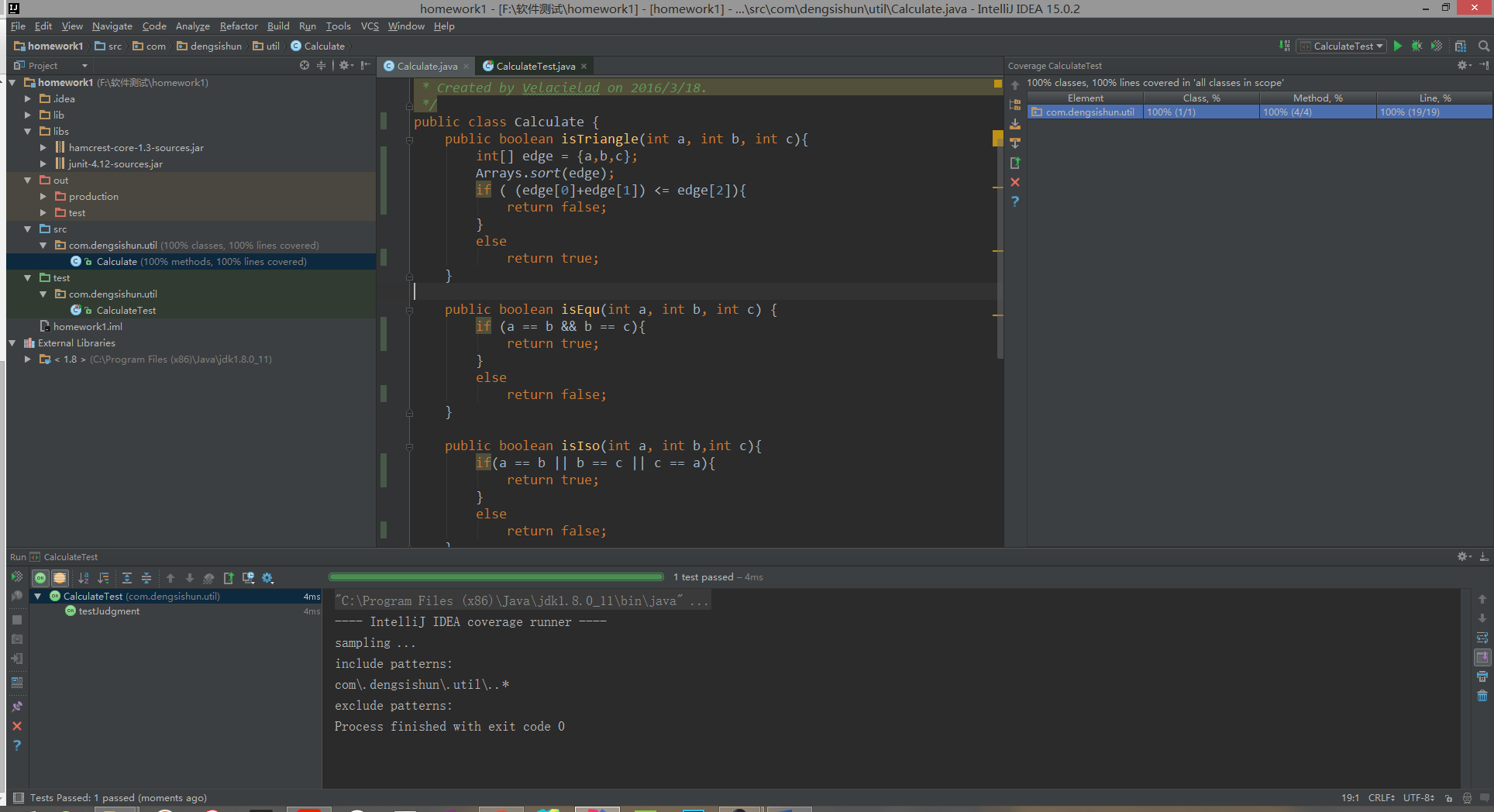Run with Coverage from the main toolbar

point(1437,46)
